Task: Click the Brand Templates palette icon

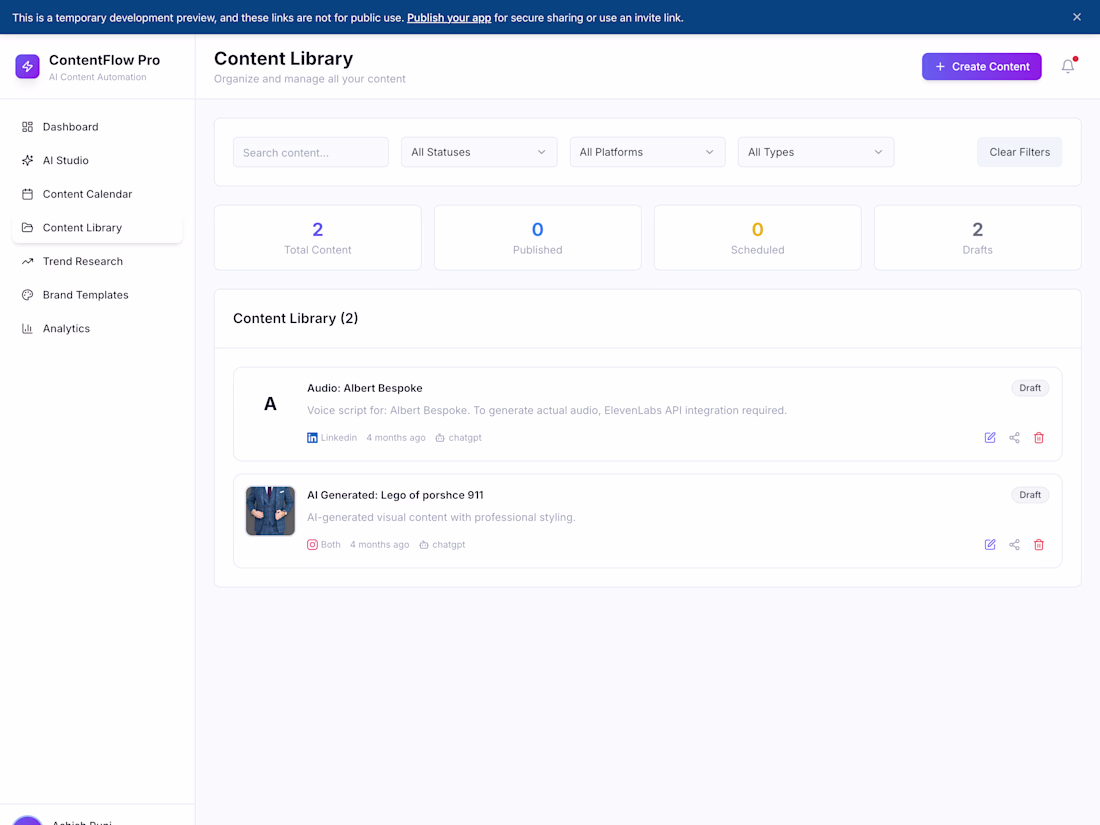Action: pos(27,295)
